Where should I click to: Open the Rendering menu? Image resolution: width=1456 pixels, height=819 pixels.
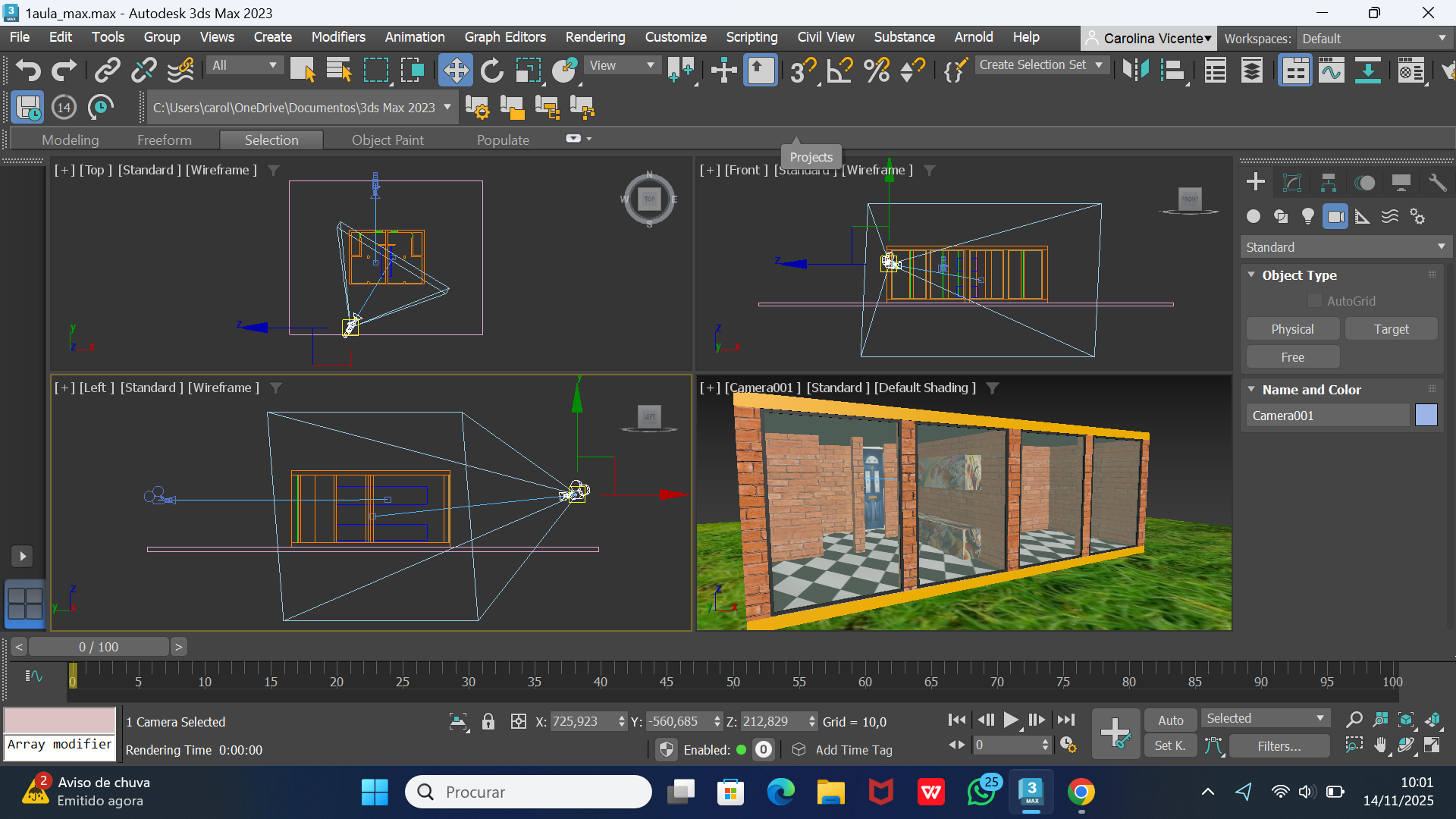(x=595, y=37)
